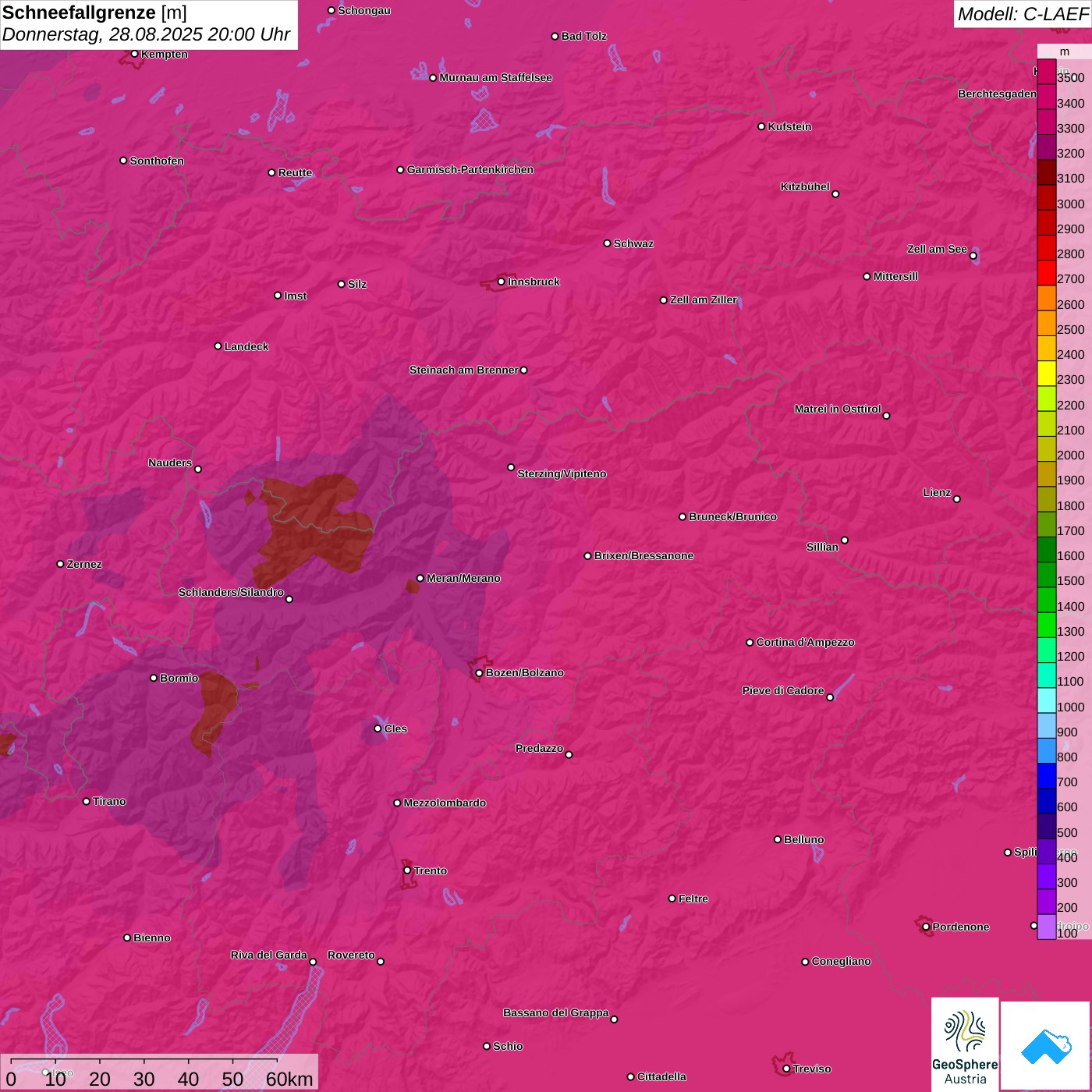The height and width of the screenshot is (1092, 1092).
Task: Click the Nauders location dot
Action: pos(198,469)
